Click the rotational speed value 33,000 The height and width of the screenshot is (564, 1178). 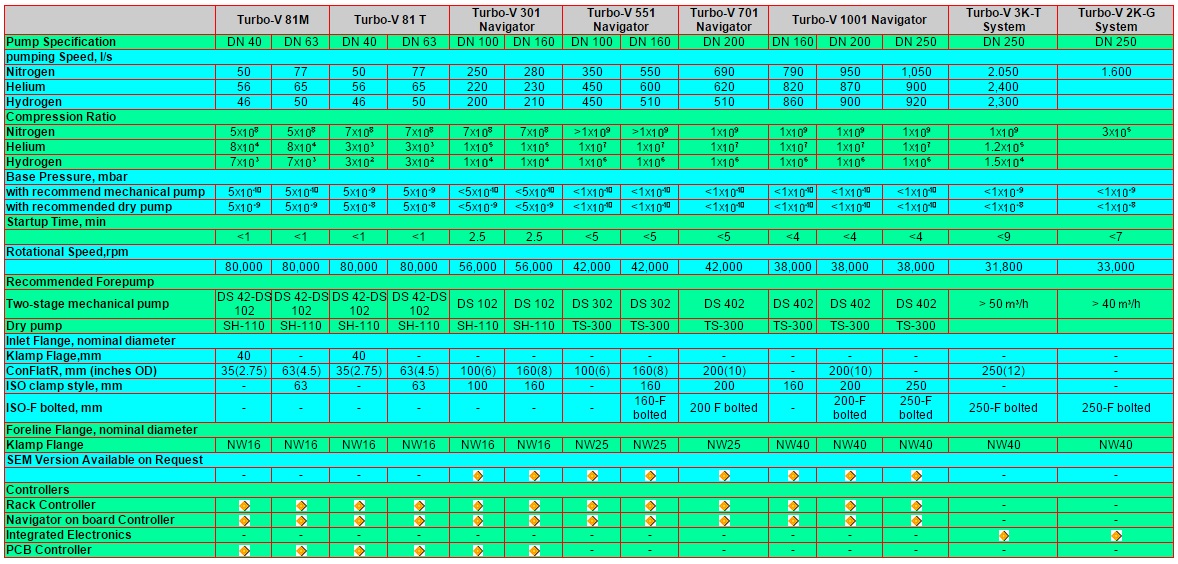coord(1116,267)
